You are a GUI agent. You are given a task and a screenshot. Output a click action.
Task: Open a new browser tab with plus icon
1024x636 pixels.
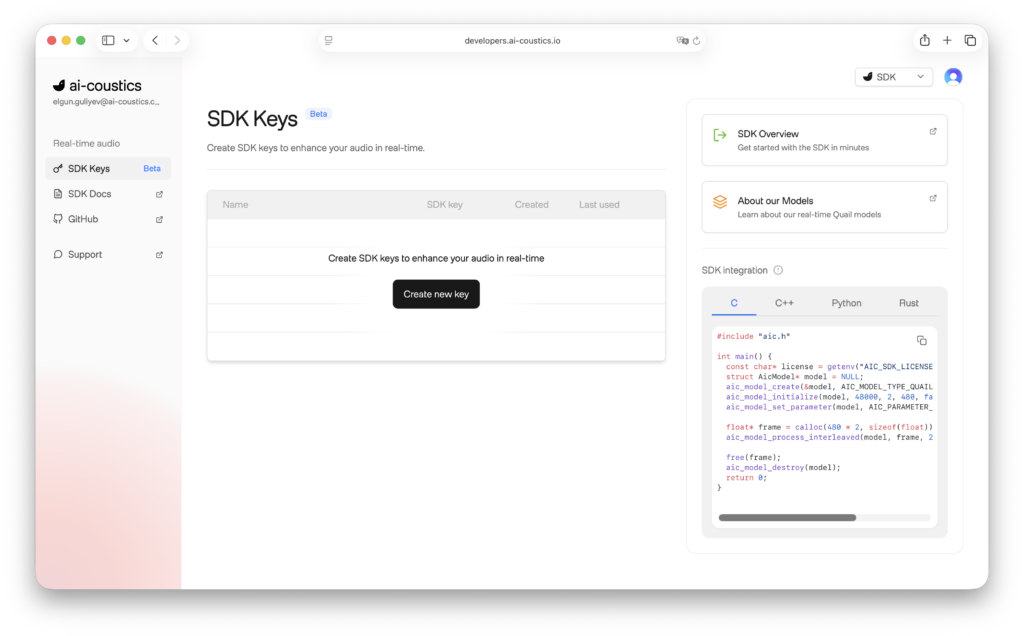point(947,40)
